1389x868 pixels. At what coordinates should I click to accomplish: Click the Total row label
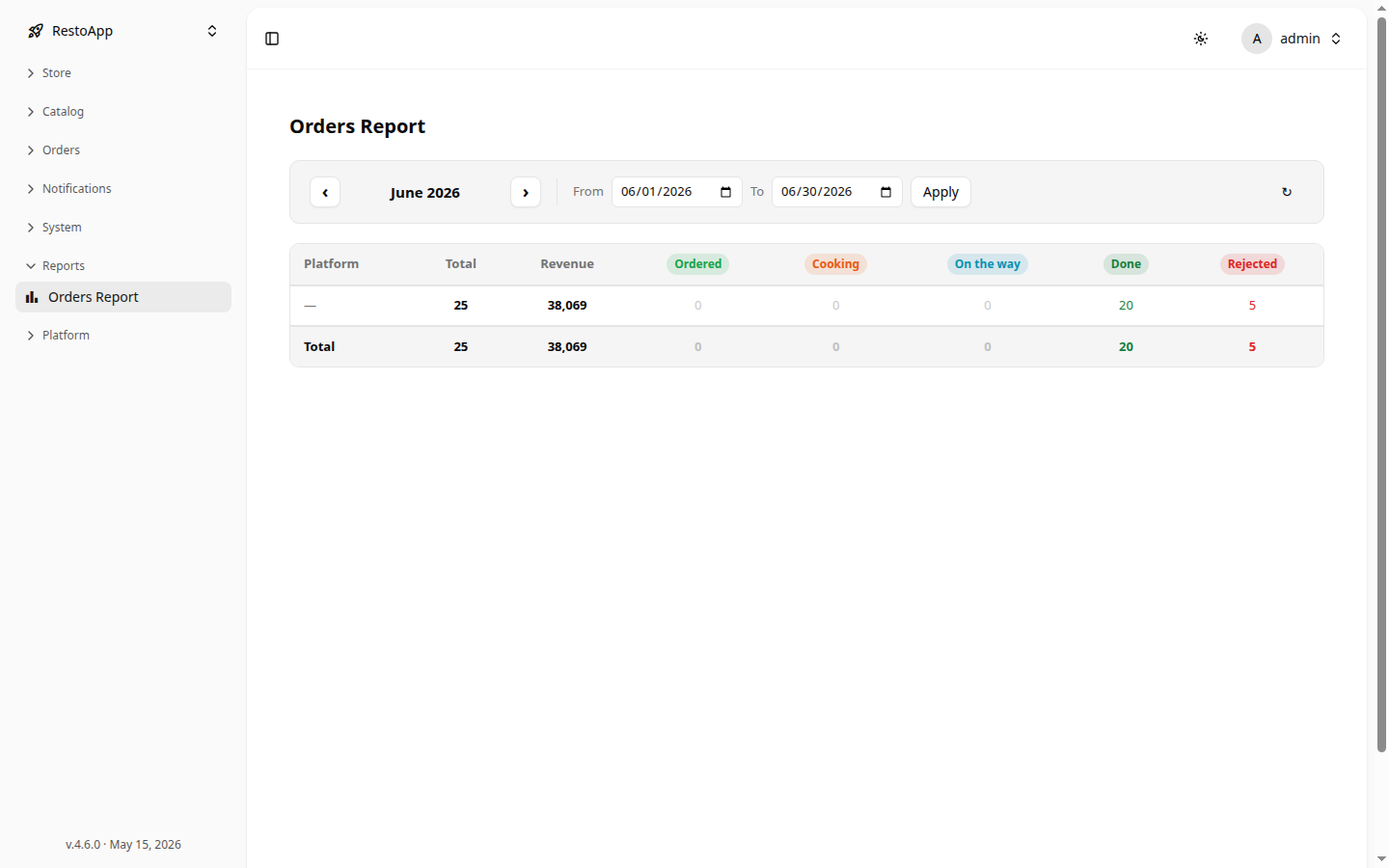coord(319,347)
